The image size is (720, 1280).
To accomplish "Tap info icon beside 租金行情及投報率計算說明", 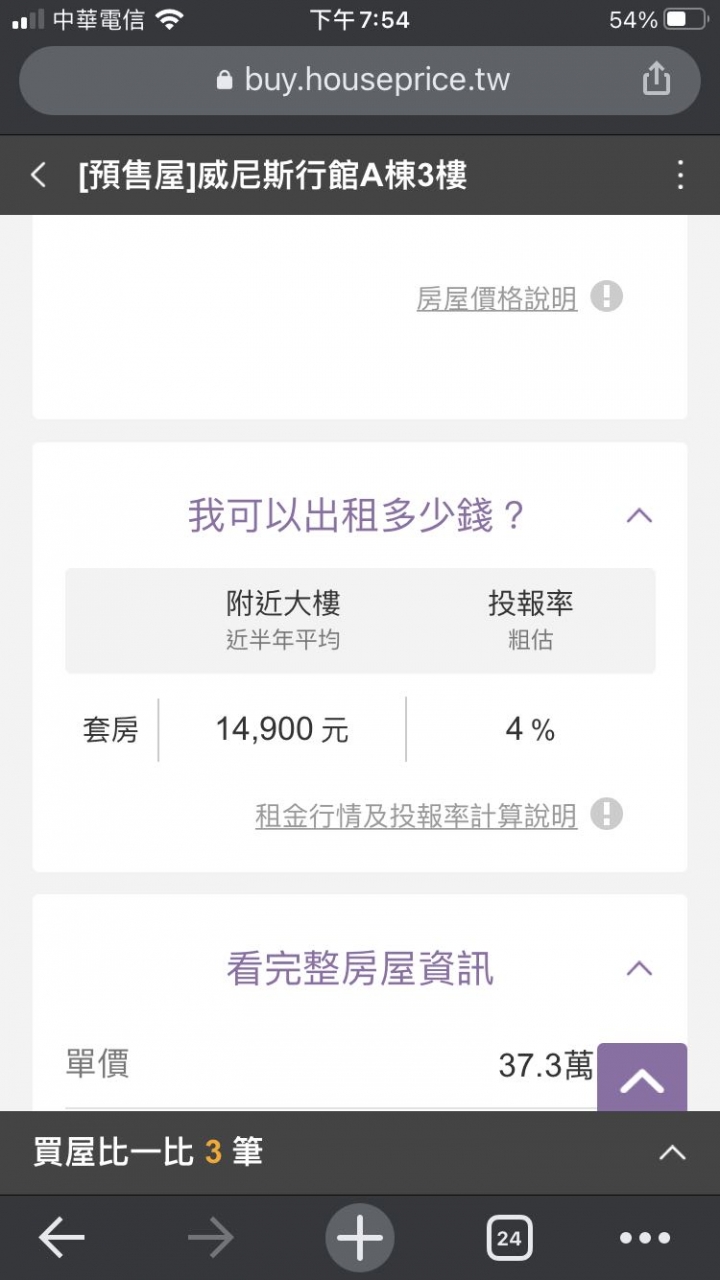I will [606, 814].
